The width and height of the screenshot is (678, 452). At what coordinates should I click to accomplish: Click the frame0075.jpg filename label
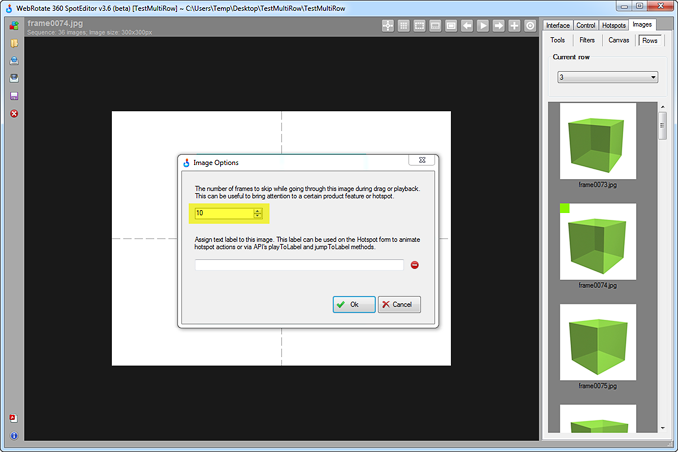598,386
